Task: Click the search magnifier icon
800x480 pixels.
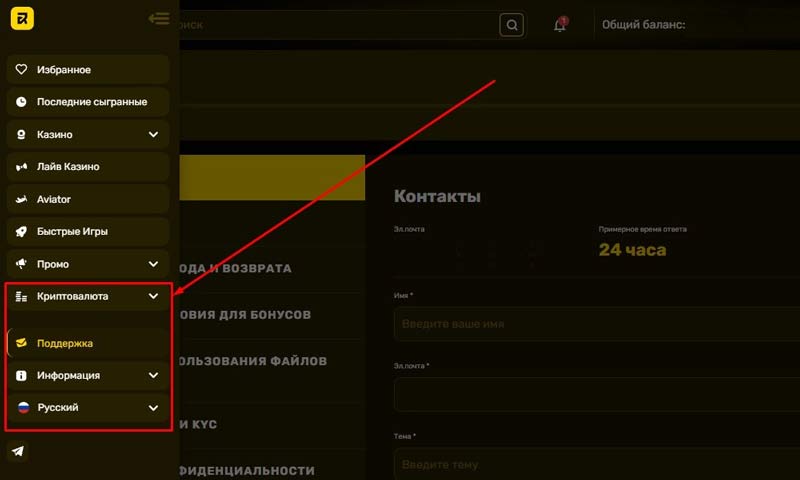Action: 511,25
